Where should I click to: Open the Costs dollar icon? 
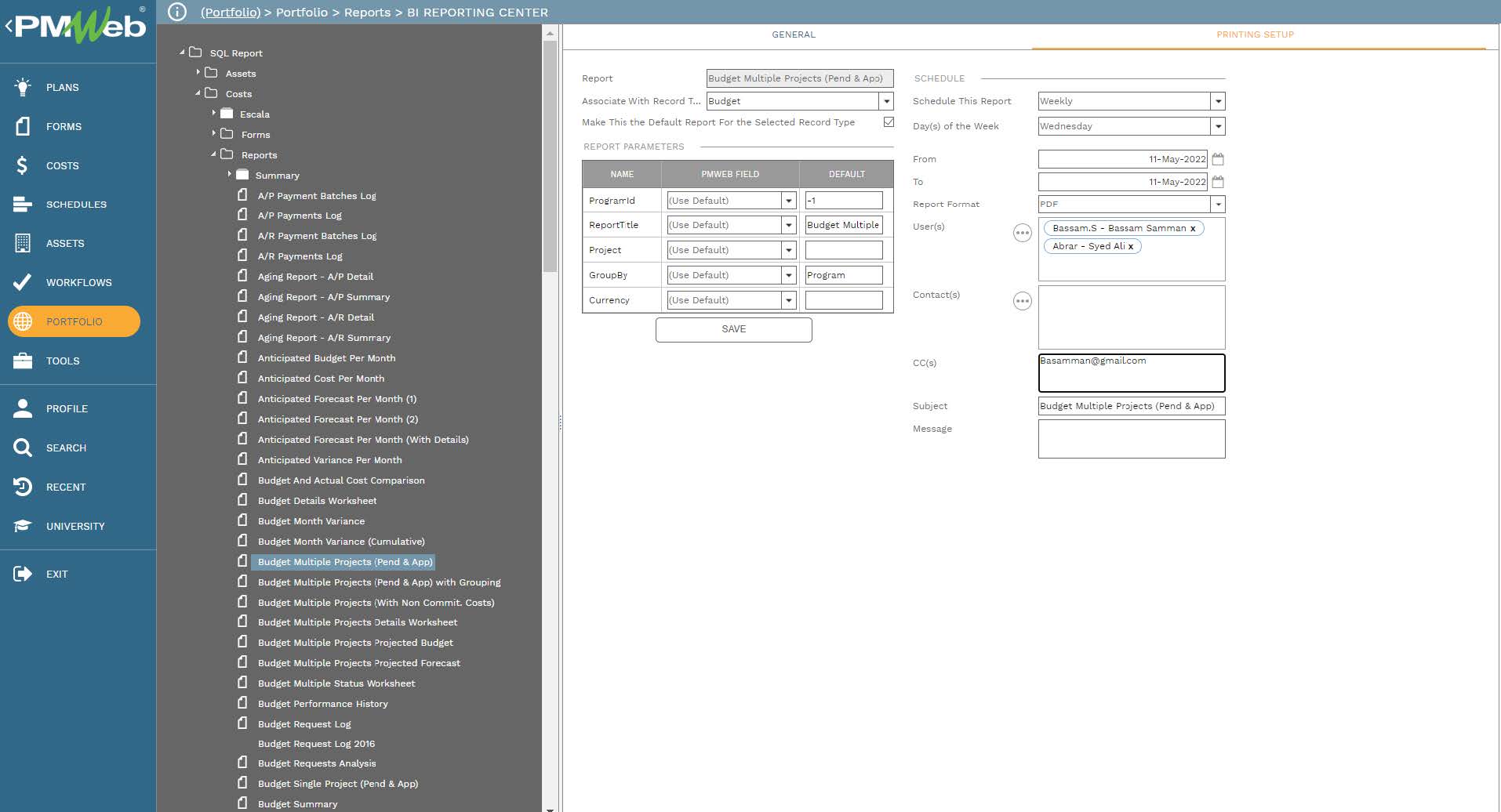(22, 165)
